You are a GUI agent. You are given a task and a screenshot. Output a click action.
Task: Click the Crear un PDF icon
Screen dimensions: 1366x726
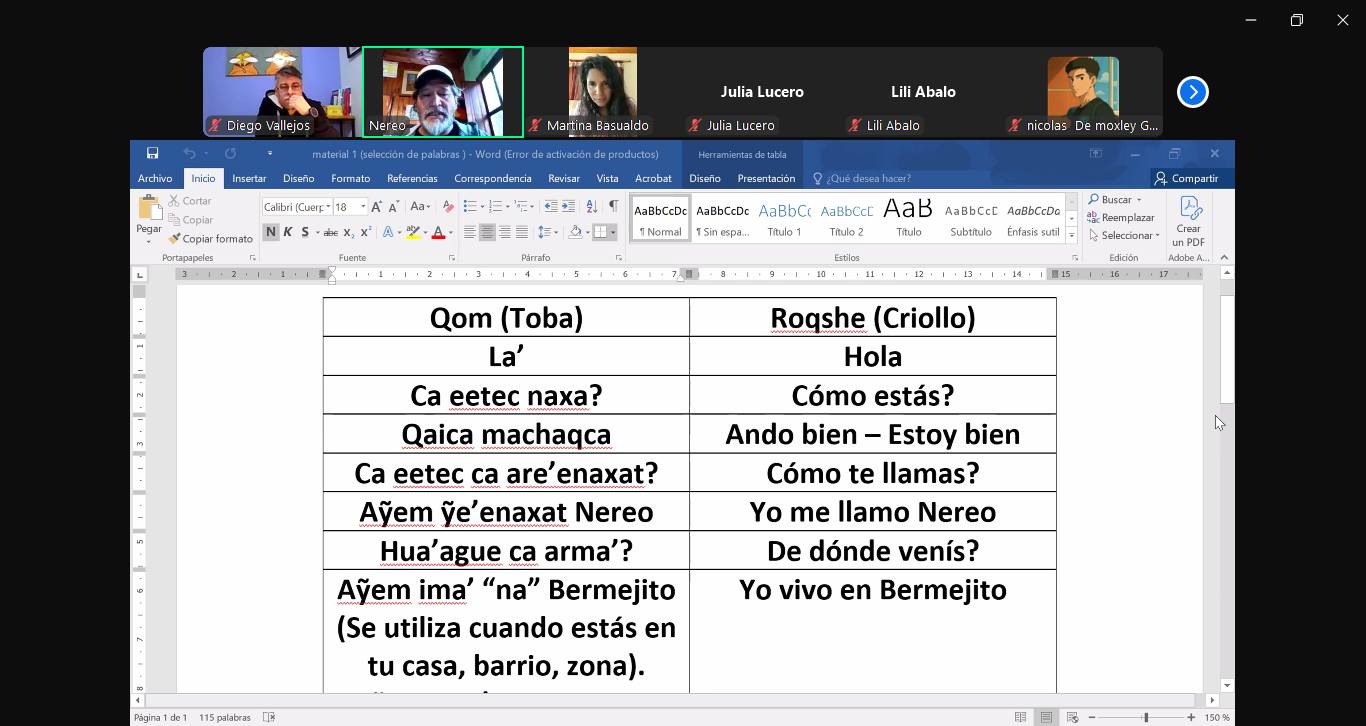1188,221
